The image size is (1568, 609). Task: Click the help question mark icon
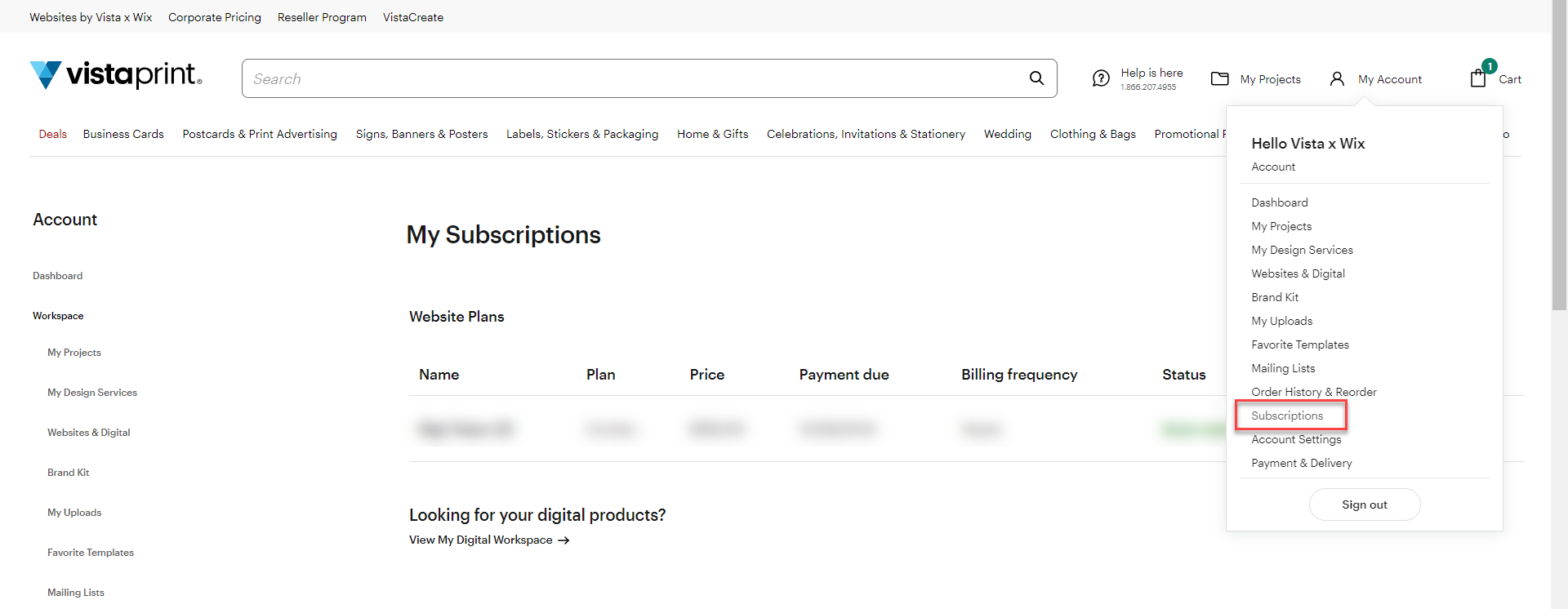click(x=1101, y=78)
